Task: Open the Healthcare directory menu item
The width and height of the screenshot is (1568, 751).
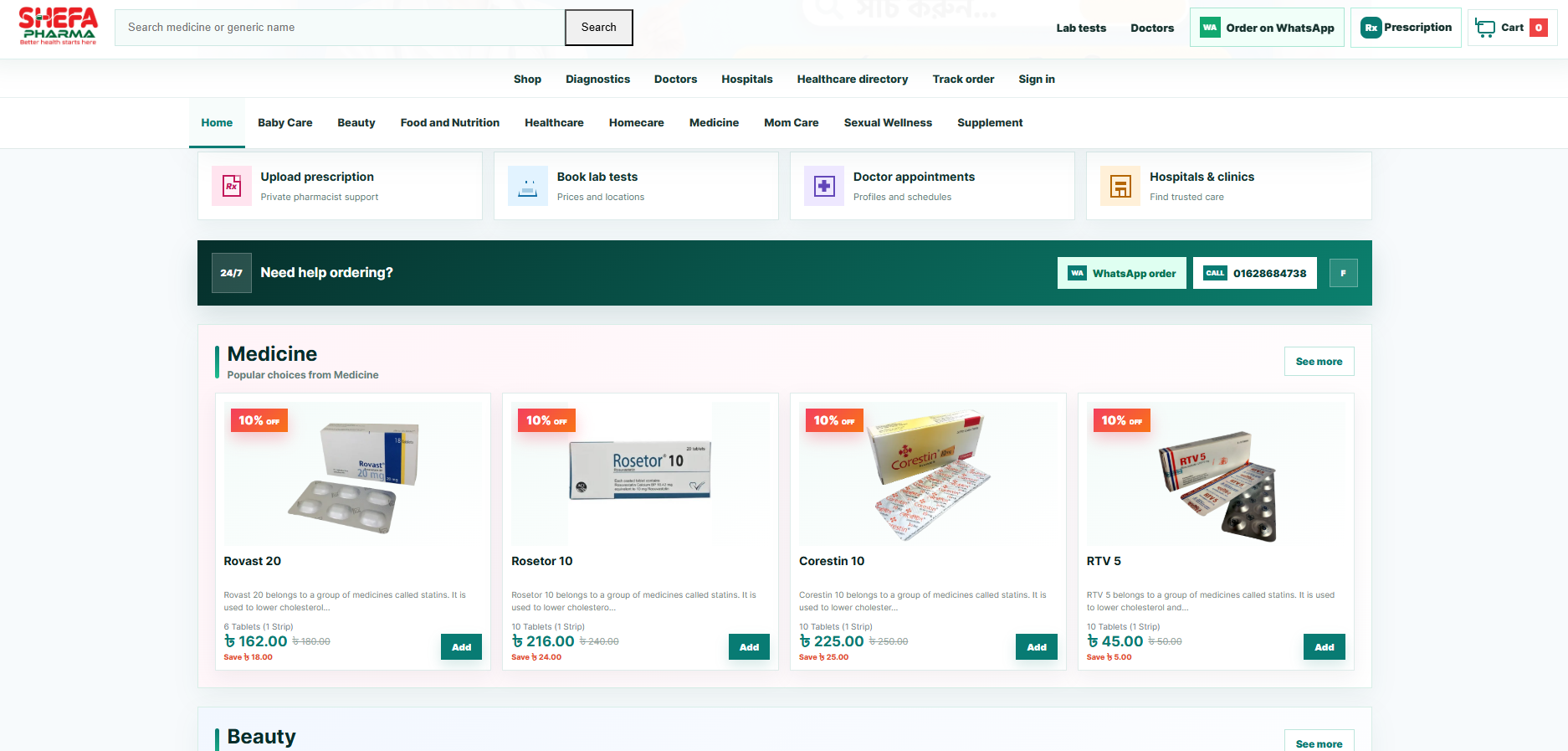Action: point(853,79)
